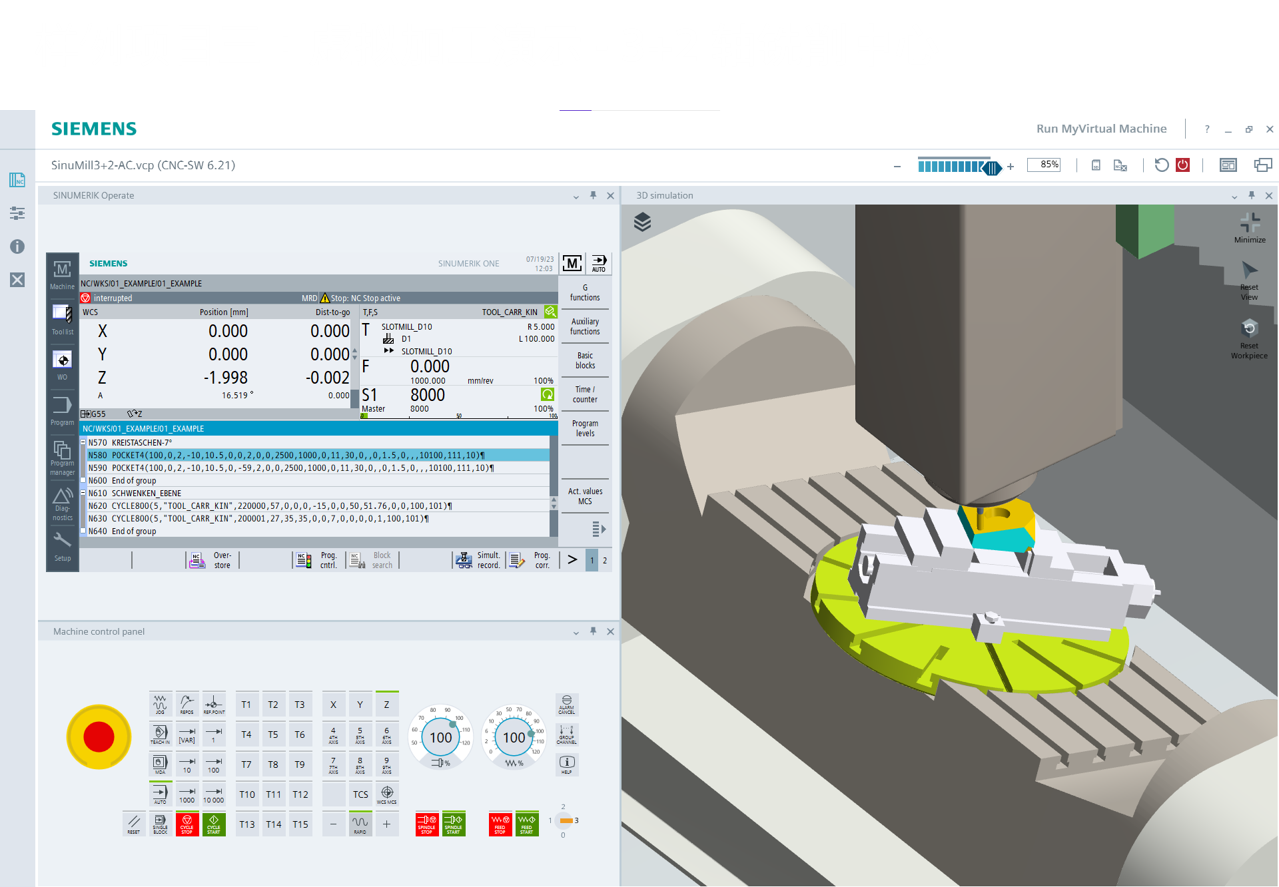Toggle SINGLE BLOCK key

(x=160, y=824)
